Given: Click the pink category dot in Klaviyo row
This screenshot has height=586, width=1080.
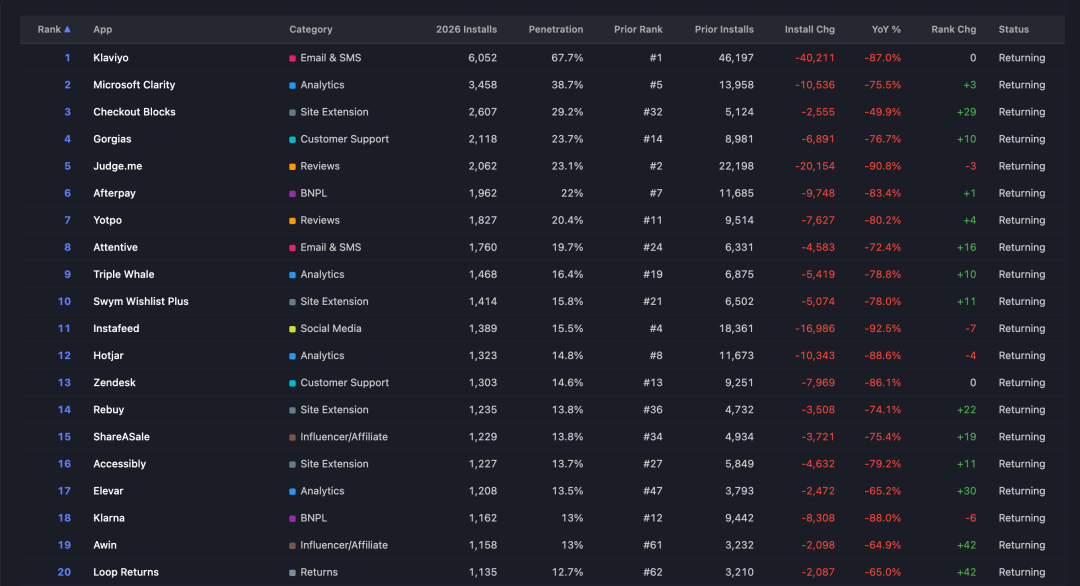Looking at the screenshot, I should [293, 59].
